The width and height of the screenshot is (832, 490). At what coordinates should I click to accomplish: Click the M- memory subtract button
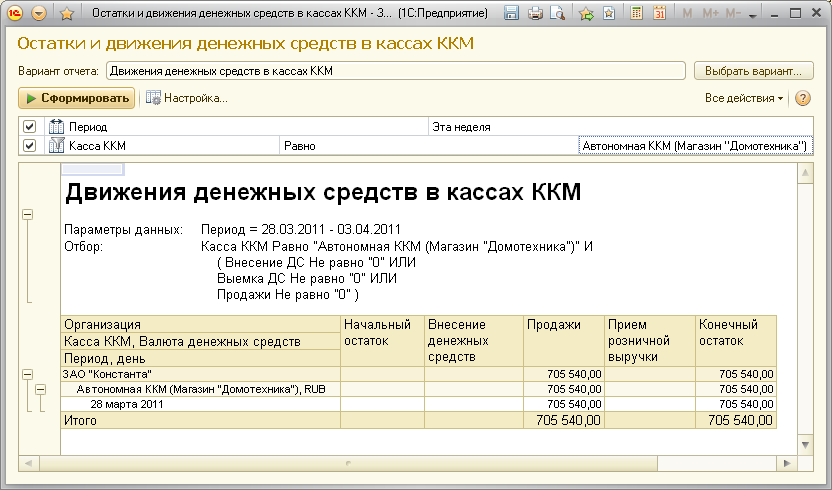point(733,13)
